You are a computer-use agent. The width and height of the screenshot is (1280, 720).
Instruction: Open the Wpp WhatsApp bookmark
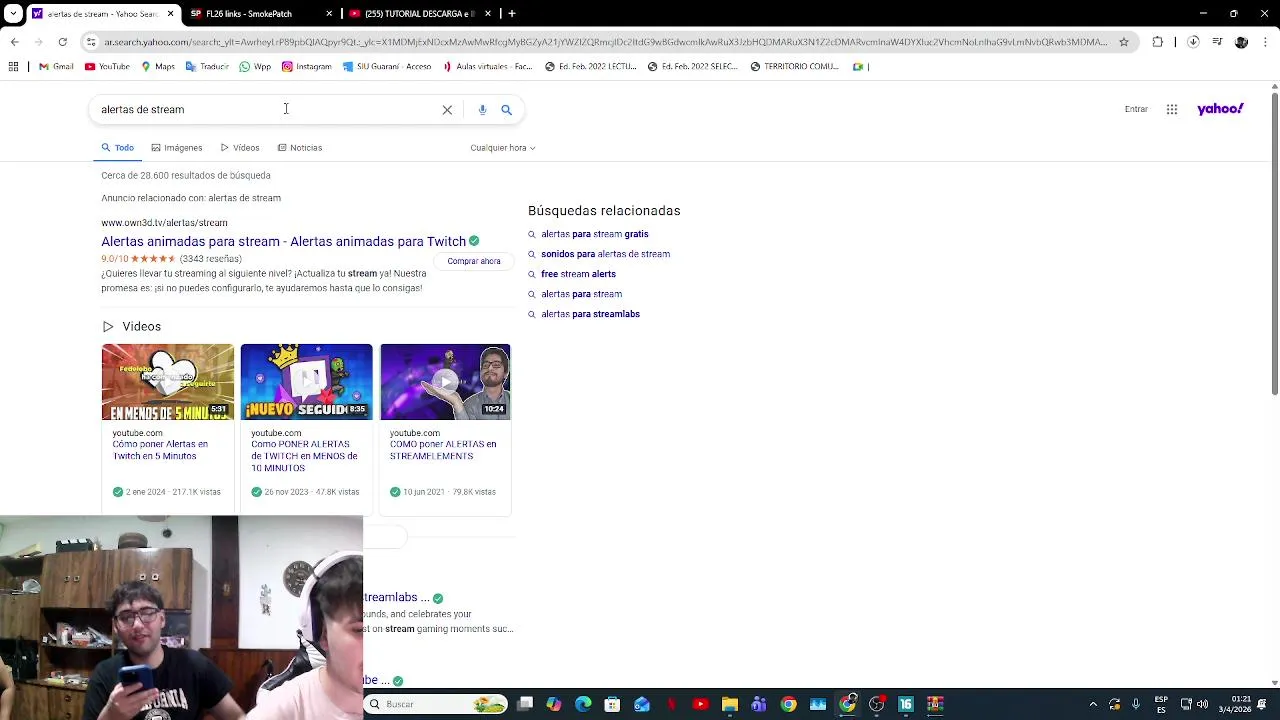pos(255,67)
